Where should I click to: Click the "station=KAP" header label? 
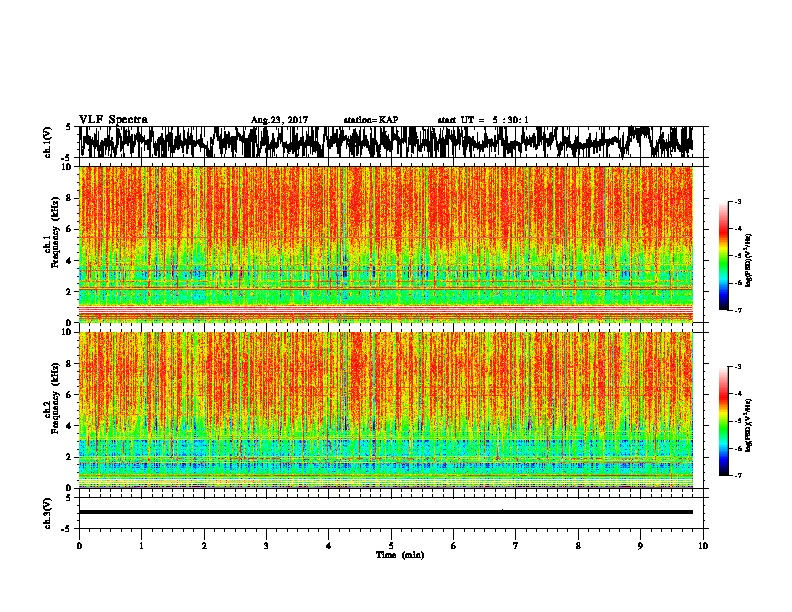pos(370,120)
